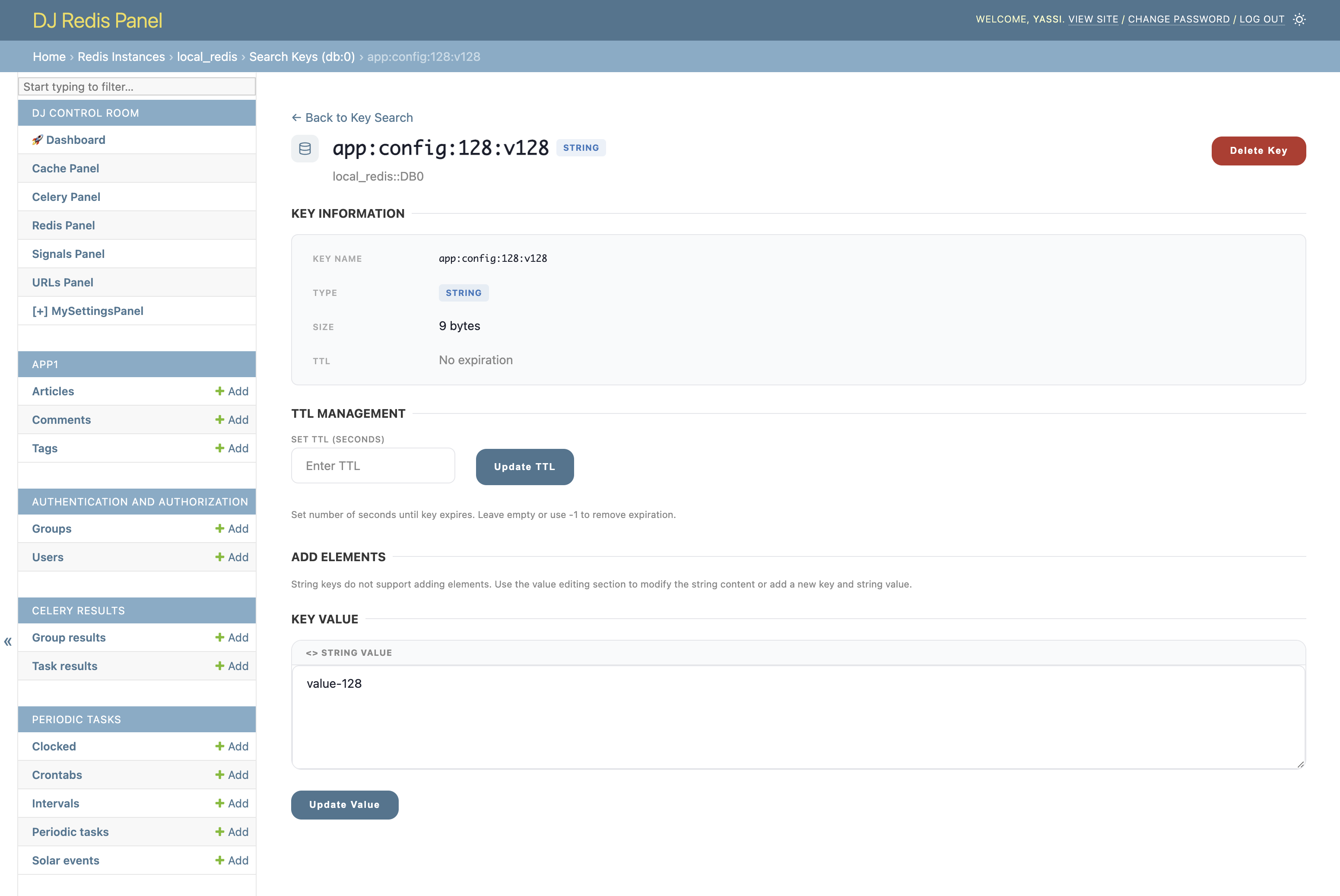Open Cache Panel in the sidebar
Image resolution: width=1340 pixels, height=896 pixels.
coord(66,168)
